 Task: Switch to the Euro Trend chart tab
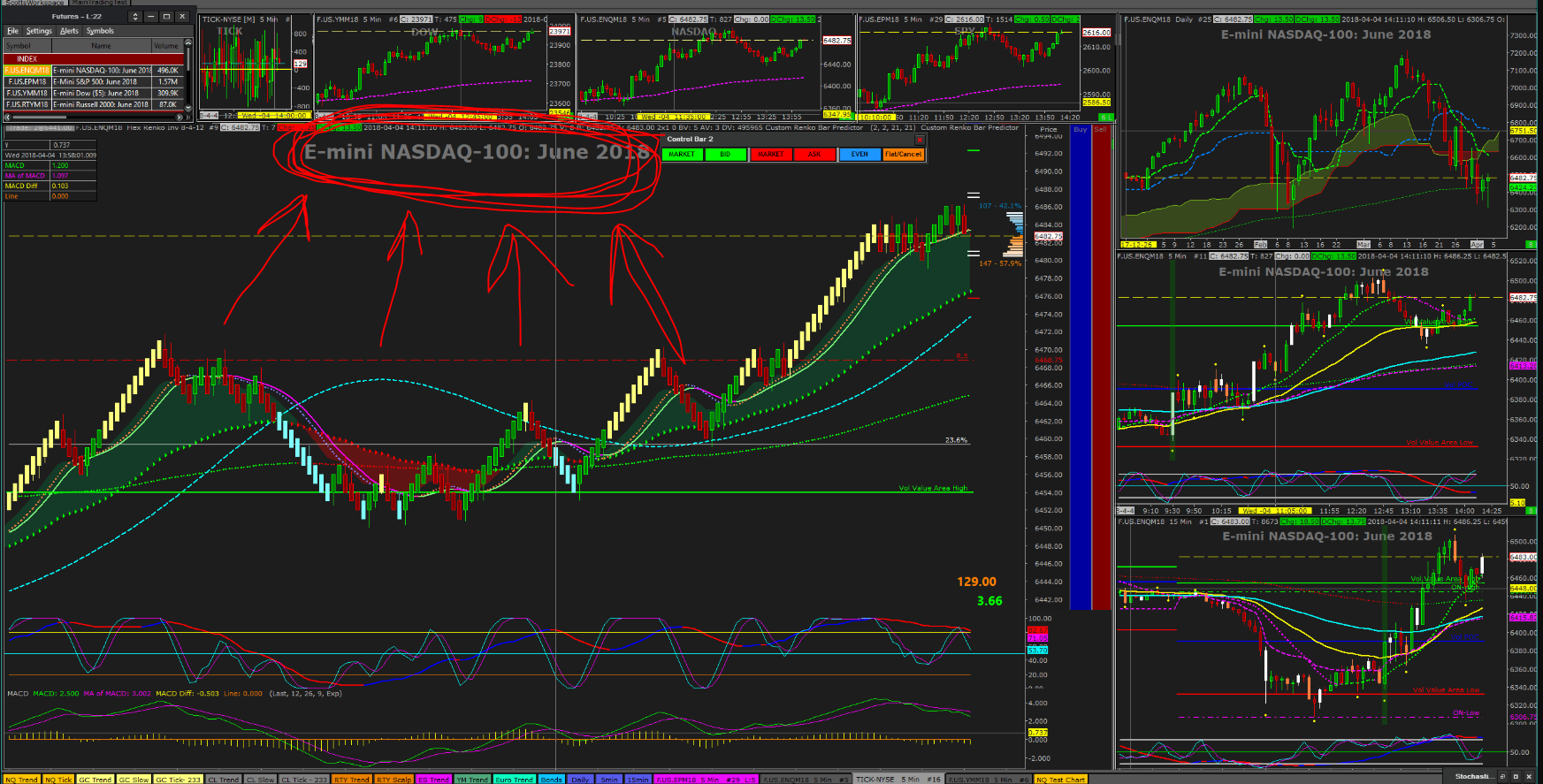click(515, 780)
